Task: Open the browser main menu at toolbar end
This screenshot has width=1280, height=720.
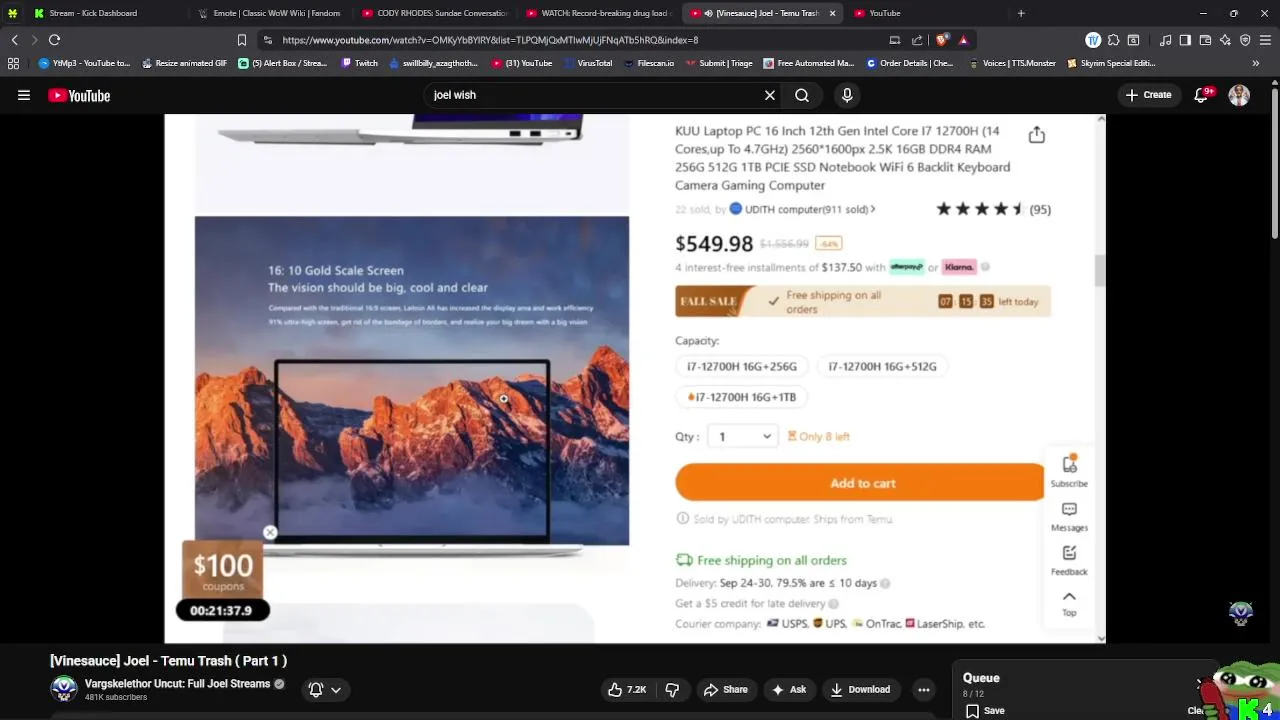Action: click(1265, 40)
